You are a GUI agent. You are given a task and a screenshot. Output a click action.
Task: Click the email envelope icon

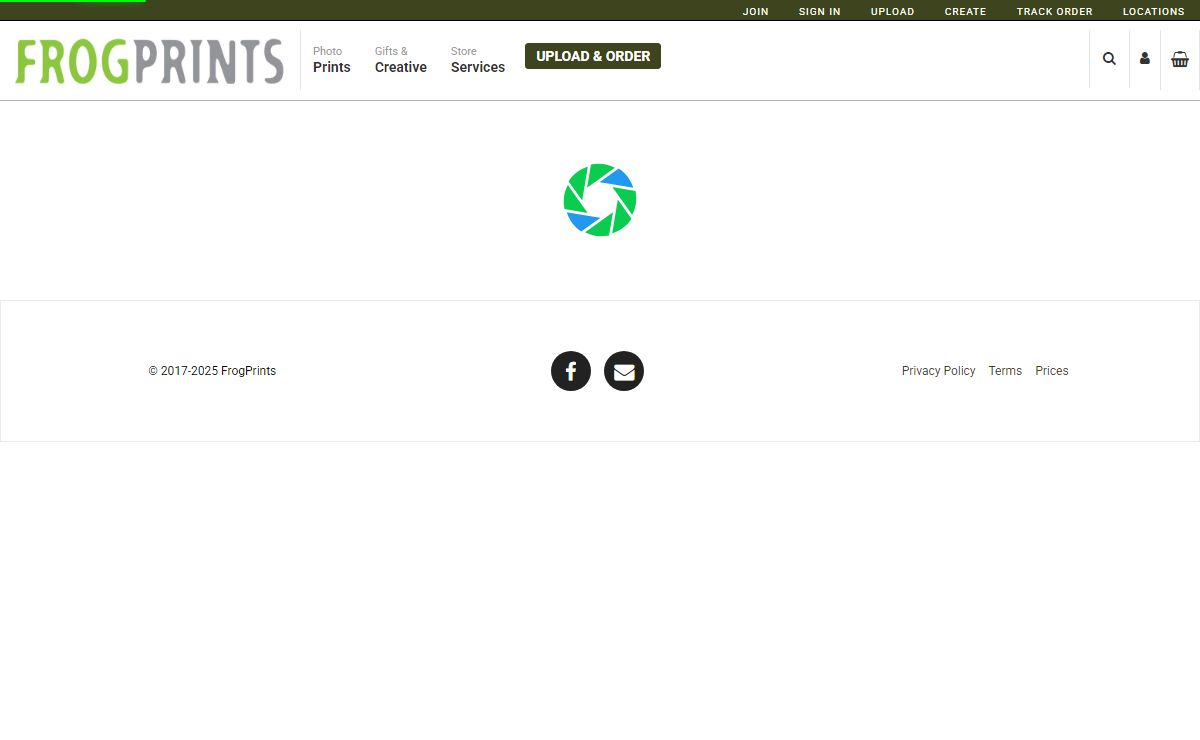[624, 371]
